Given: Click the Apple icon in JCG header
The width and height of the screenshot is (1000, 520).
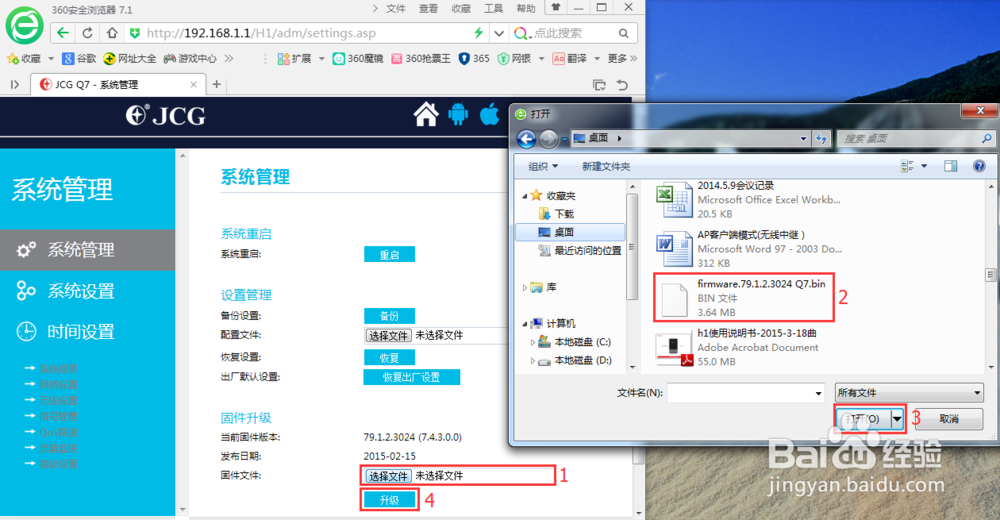Looking at the screenshot, I should [490, 115].
